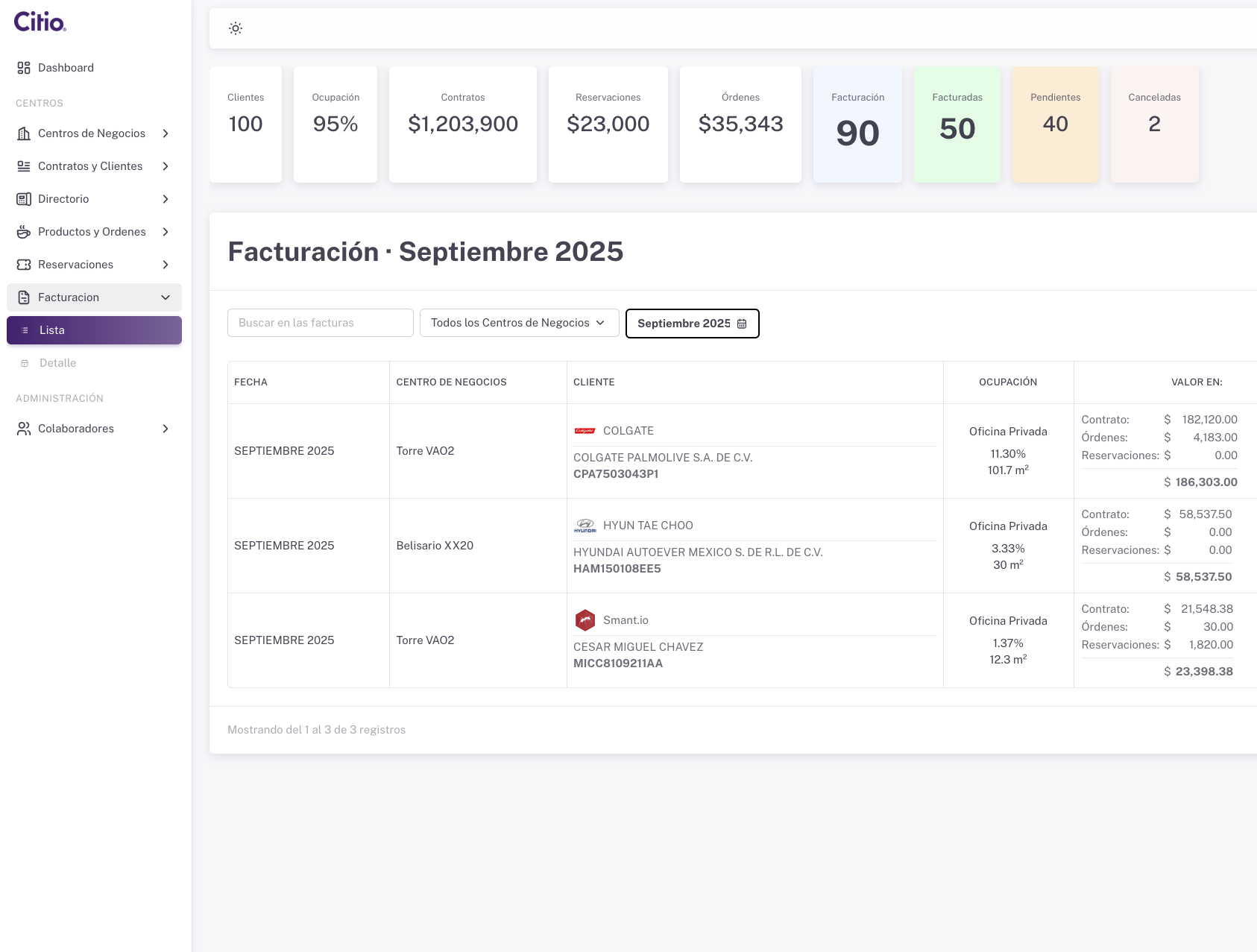
Task: Open the Septiembre 2025 date picker
Action: (692, 324)
